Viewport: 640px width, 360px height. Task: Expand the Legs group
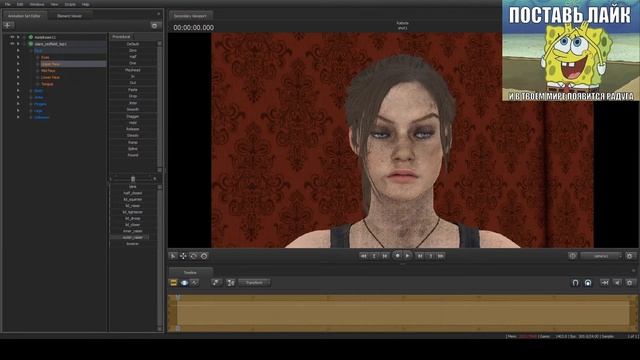point(31,111)
